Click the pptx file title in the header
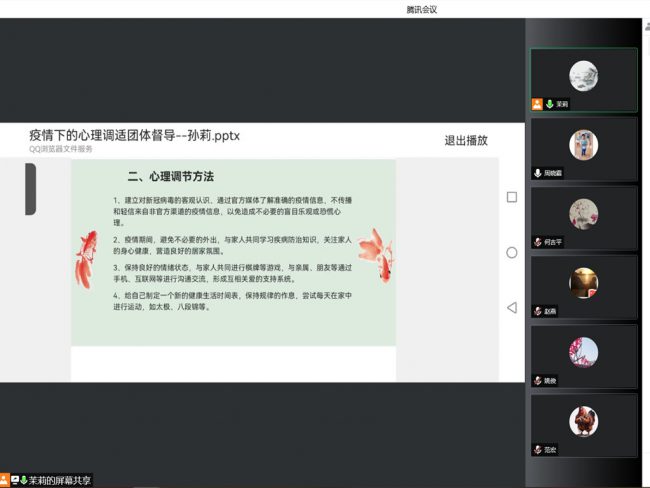 coord(134,135)
